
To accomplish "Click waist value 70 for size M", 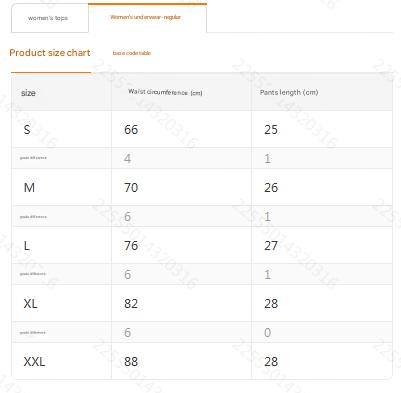I will (131, 188).
